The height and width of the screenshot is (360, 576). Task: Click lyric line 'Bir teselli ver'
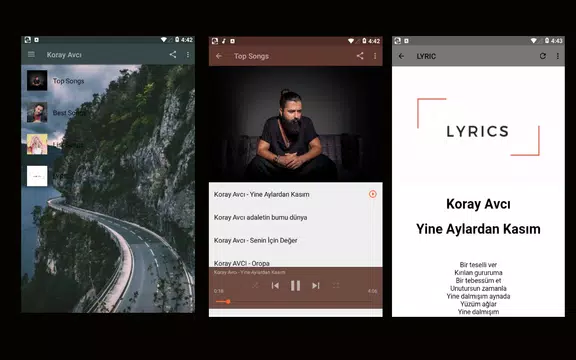click(x=478, y=264)
